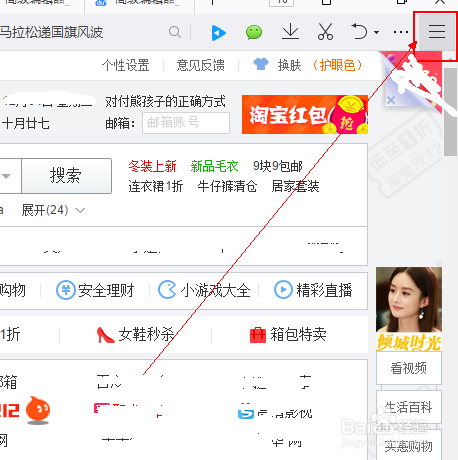Open 9块9包邮 link
458x460 pixels.
(278, 166)
